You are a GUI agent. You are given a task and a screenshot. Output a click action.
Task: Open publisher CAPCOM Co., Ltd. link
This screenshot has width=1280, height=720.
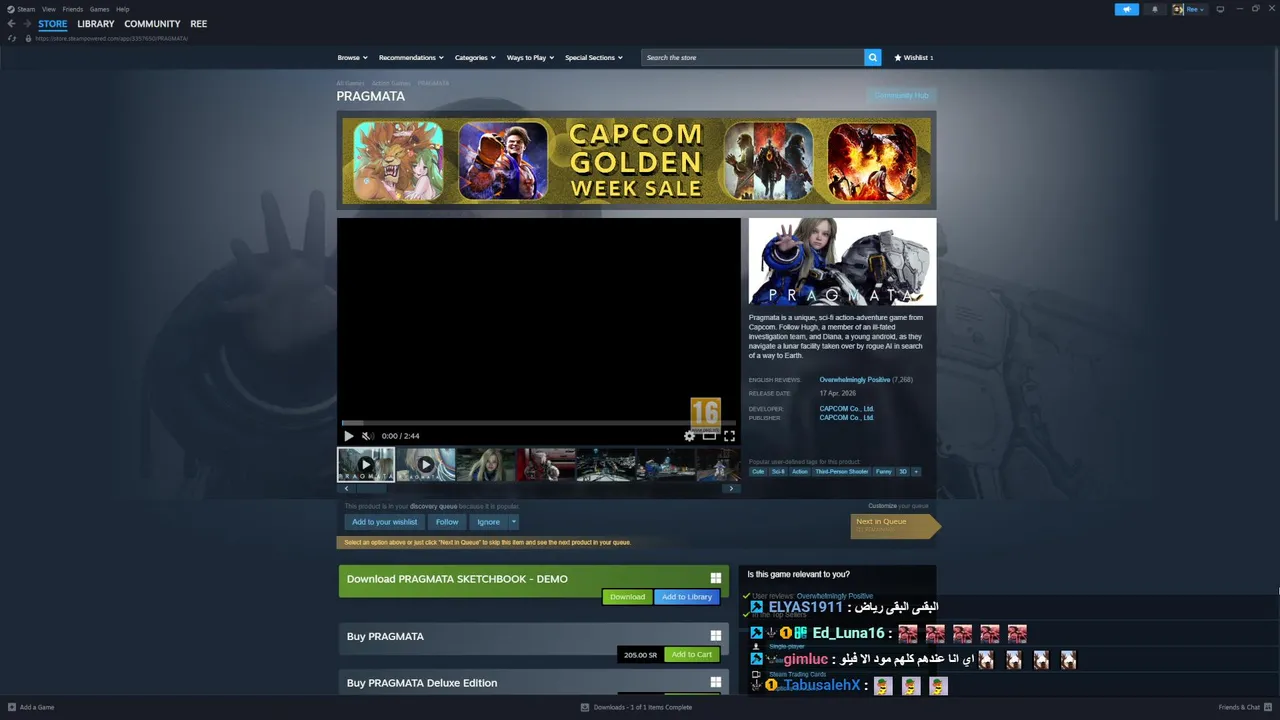[846, 418]
